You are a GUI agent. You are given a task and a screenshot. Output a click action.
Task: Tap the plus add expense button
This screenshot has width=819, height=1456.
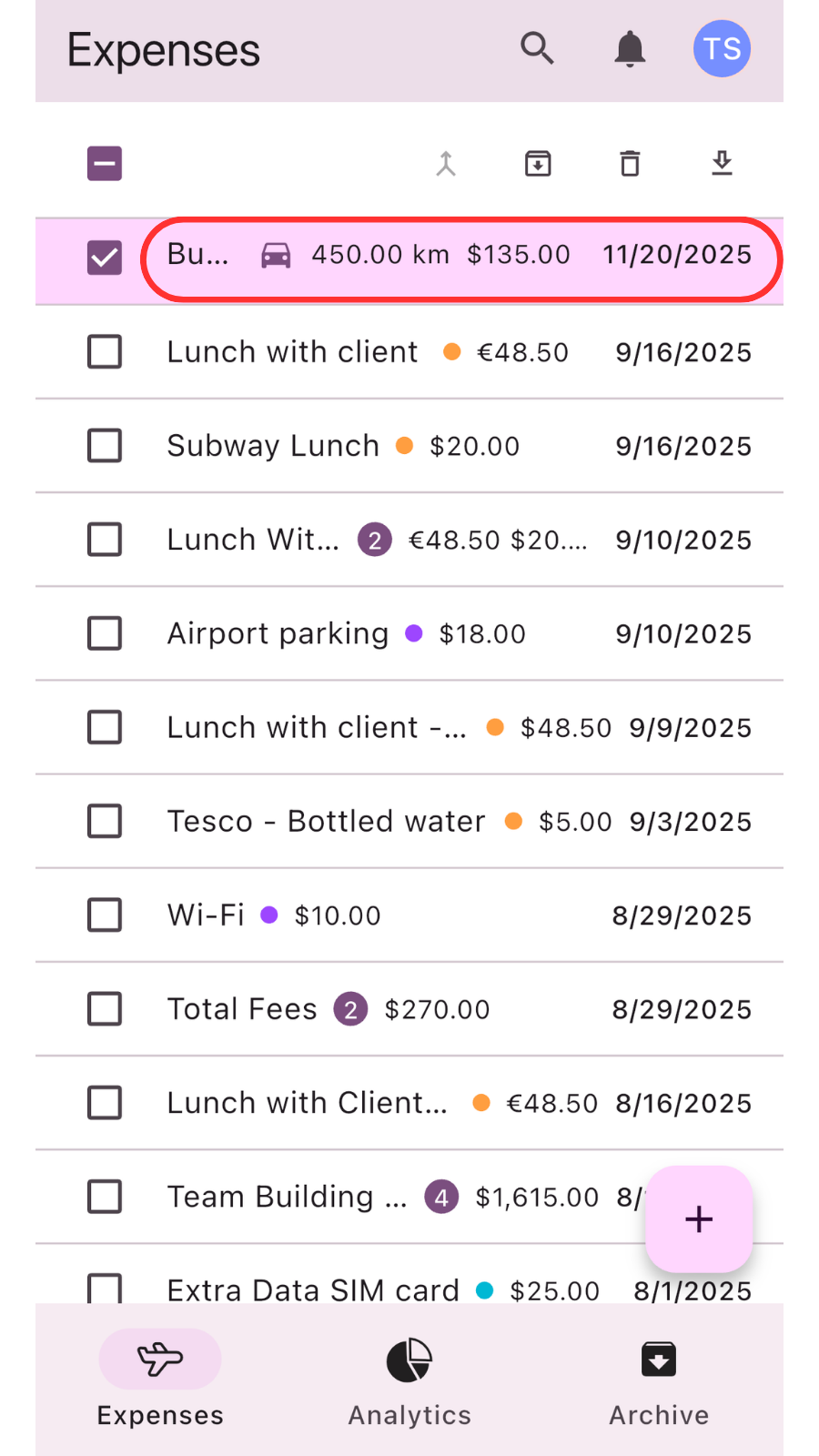pos(699,1218)
